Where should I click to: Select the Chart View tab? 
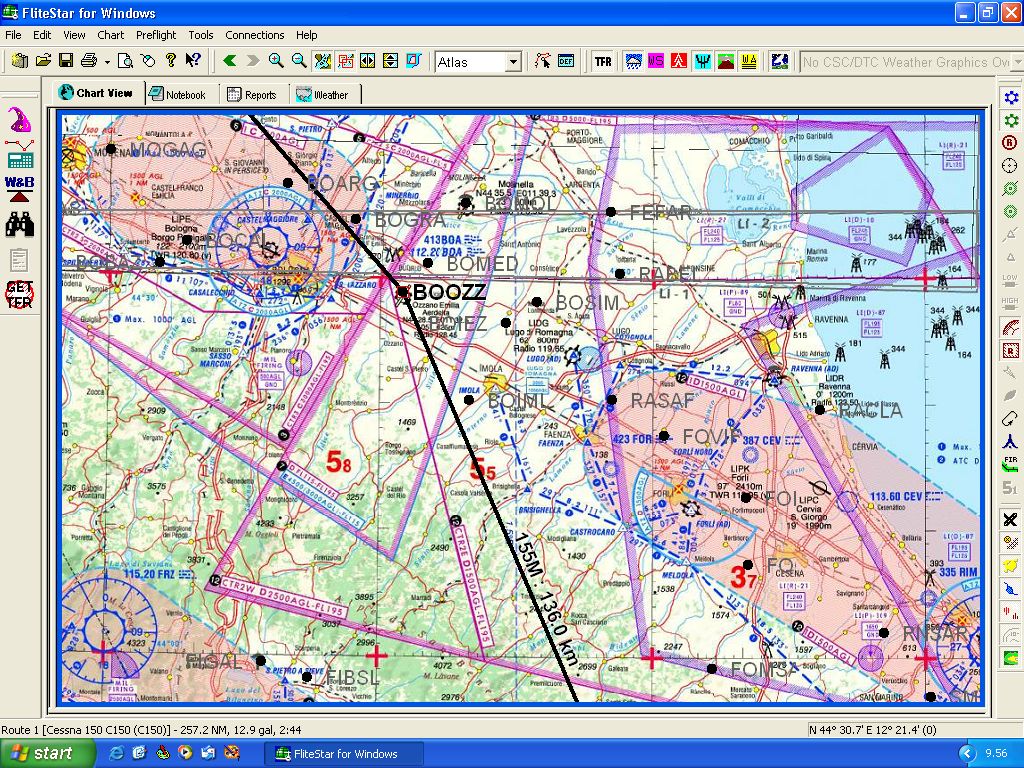point(95,93)
